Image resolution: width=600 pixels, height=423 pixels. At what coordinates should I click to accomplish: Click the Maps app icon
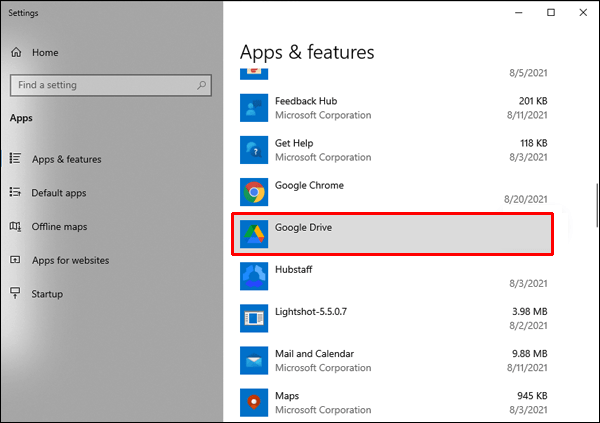tap(254, 402)
